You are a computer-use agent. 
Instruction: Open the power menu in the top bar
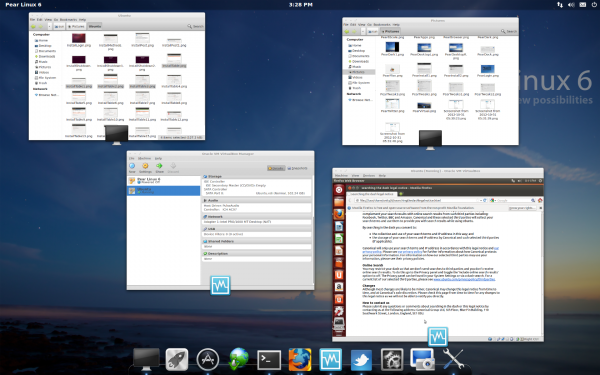point(594,5)
